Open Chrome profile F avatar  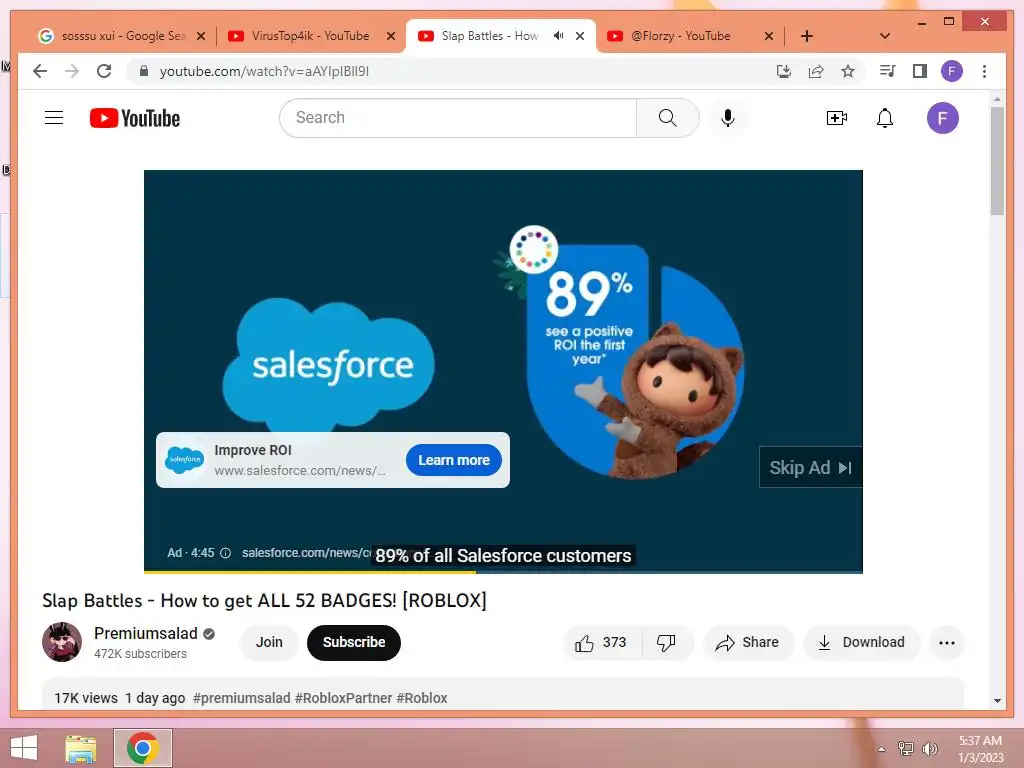[x=952, y=71]
